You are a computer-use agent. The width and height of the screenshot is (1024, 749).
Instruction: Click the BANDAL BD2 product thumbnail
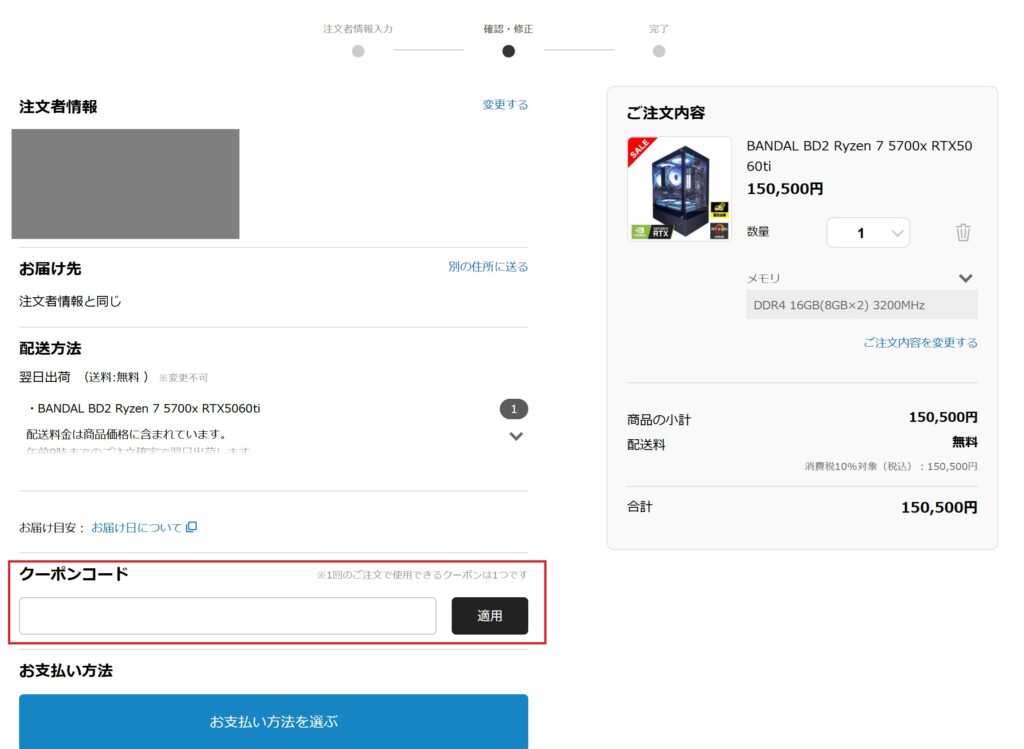(679, 189)
